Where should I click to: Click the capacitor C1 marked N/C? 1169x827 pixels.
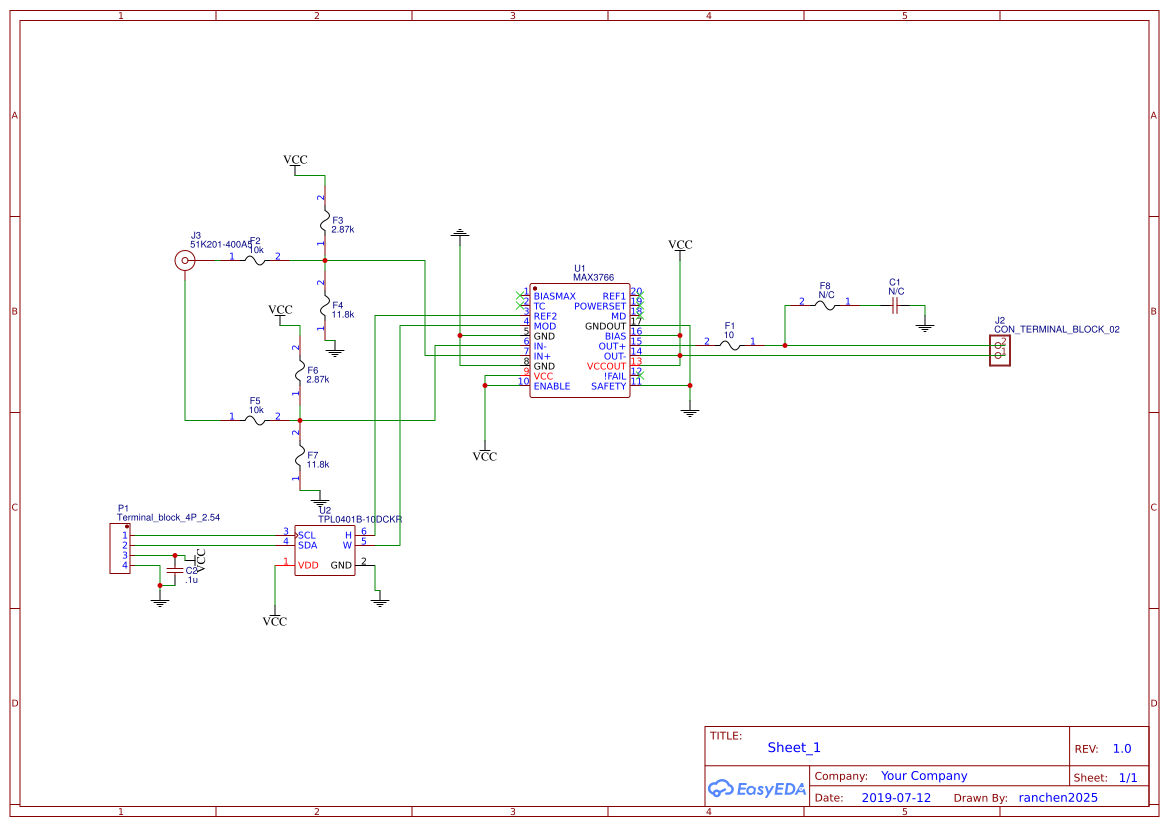[893, 305]
